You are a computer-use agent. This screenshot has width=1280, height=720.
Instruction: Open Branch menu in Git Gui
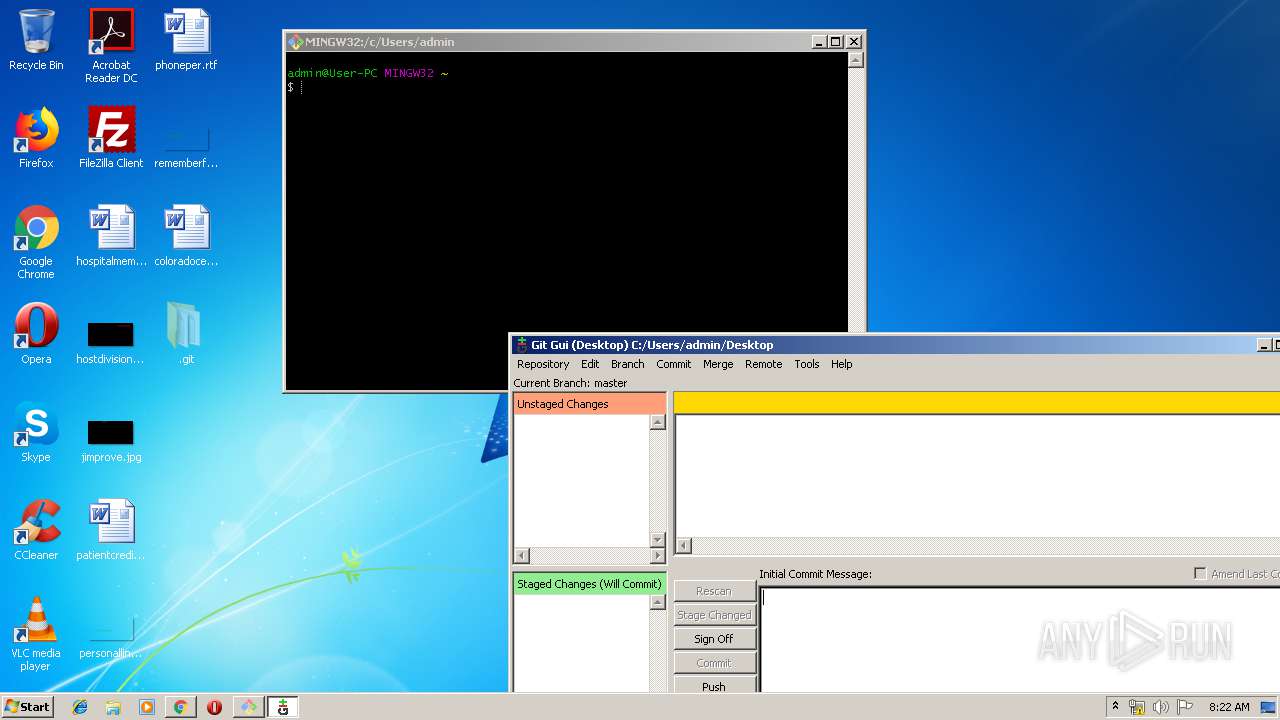[x=628, y=364]
